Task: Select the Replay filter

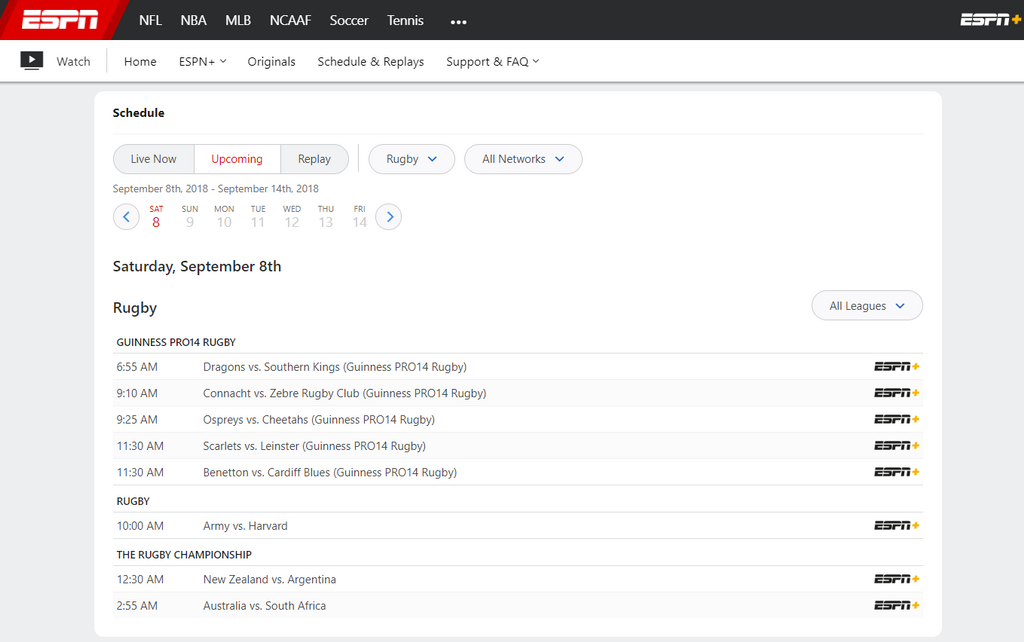Action: pos(314,159)
